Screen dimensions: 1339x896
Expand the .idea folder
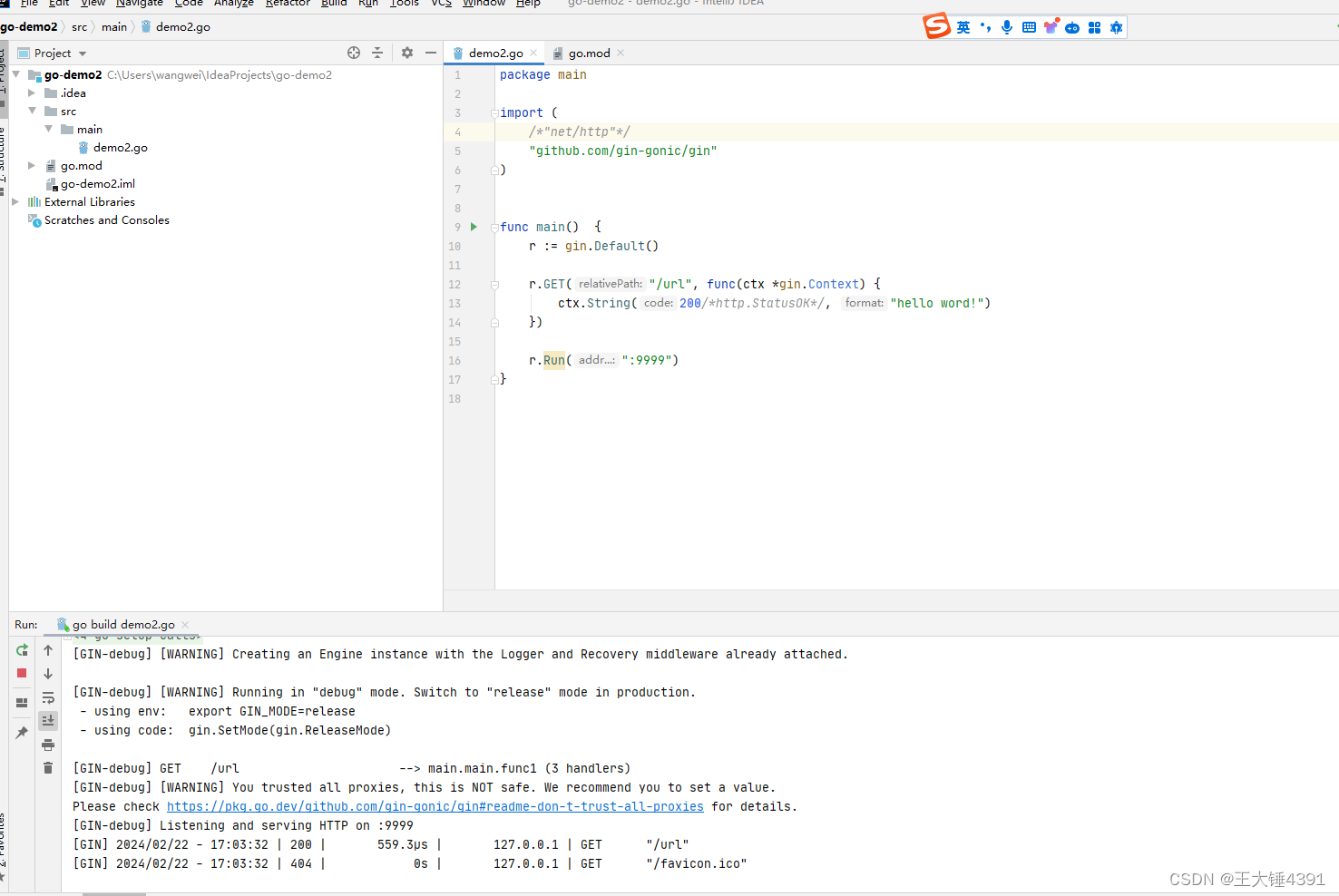click(x=33, y=93)
